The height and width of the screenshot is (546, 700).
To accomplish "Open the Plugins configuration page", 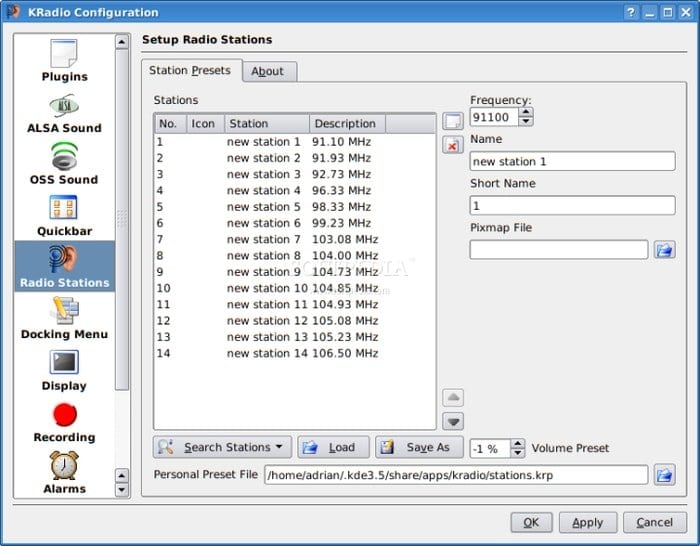I will click(x=64, y=61).
